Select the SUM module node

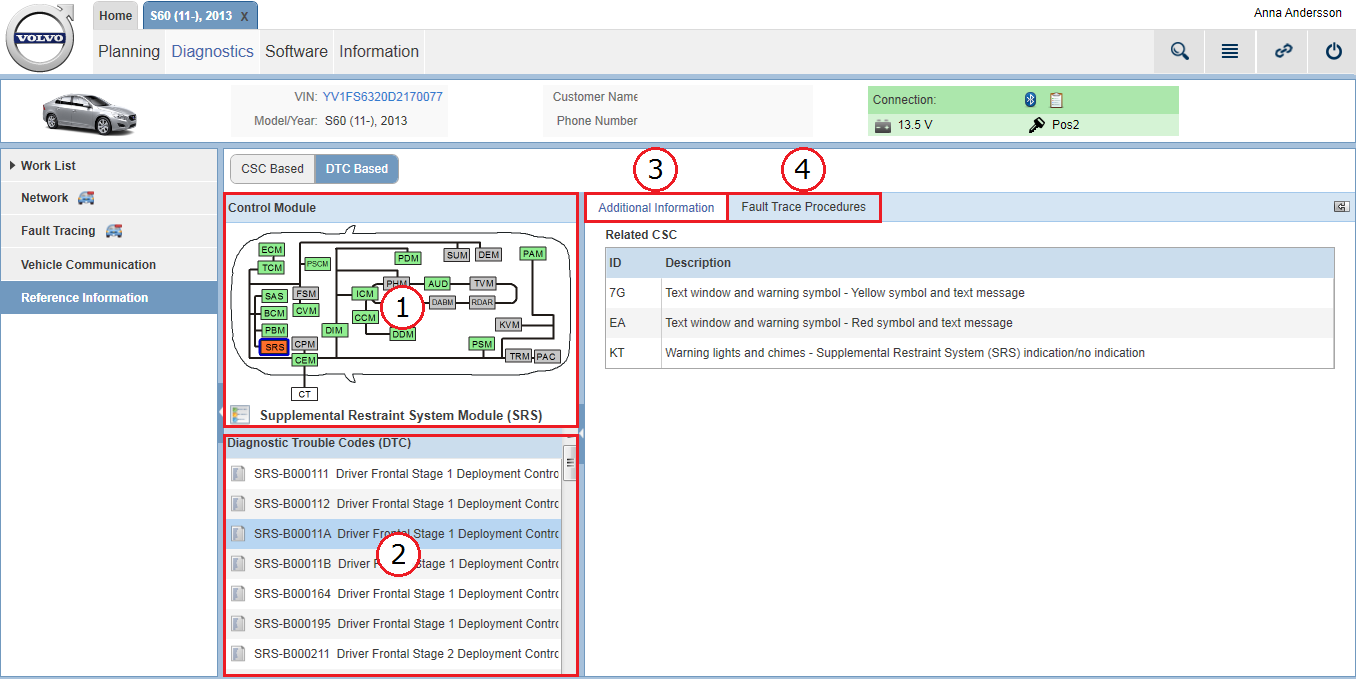coord(458,255)
